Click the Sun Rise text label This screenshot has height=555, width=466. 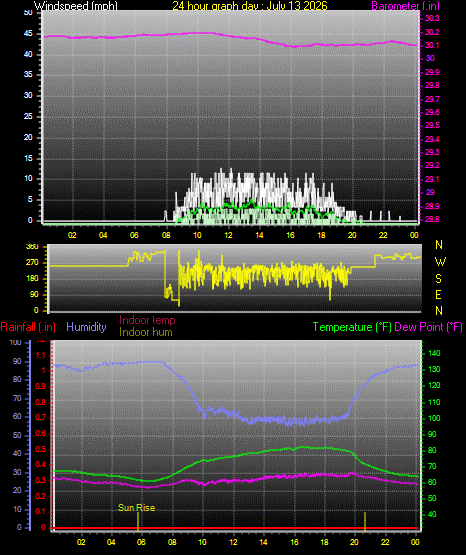137,508
